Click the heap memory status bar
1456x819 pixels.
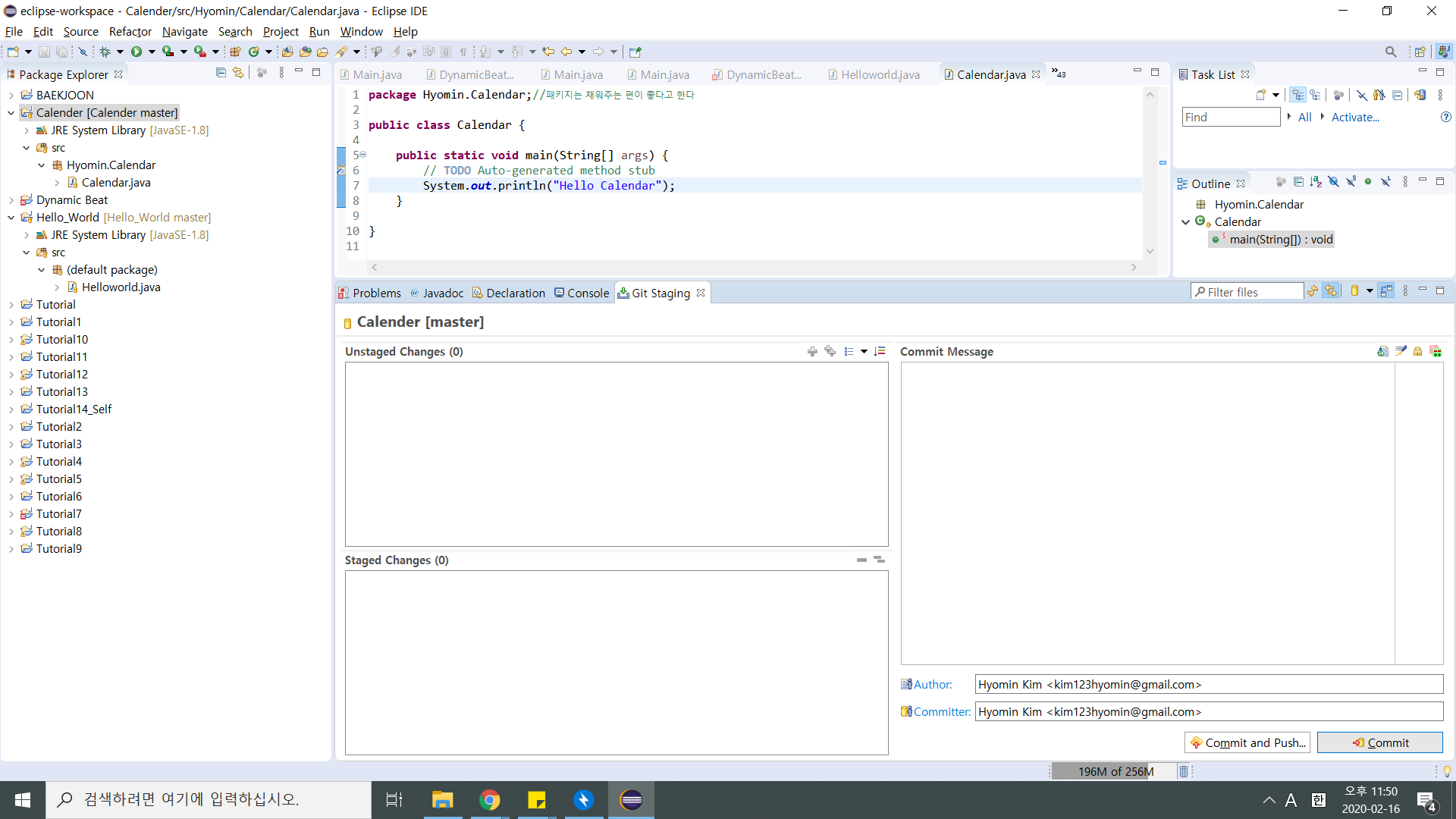click(x=1115, y=771)
